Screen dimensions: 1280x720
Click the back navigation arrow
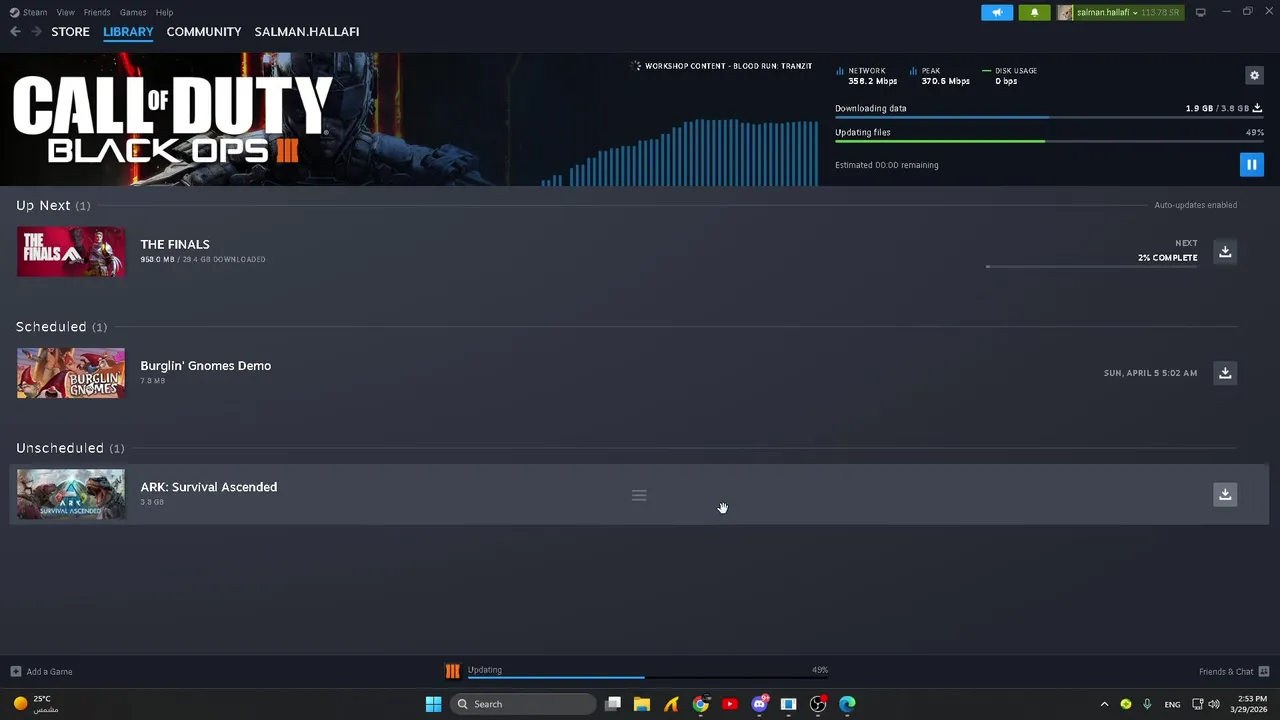[15, 32]
